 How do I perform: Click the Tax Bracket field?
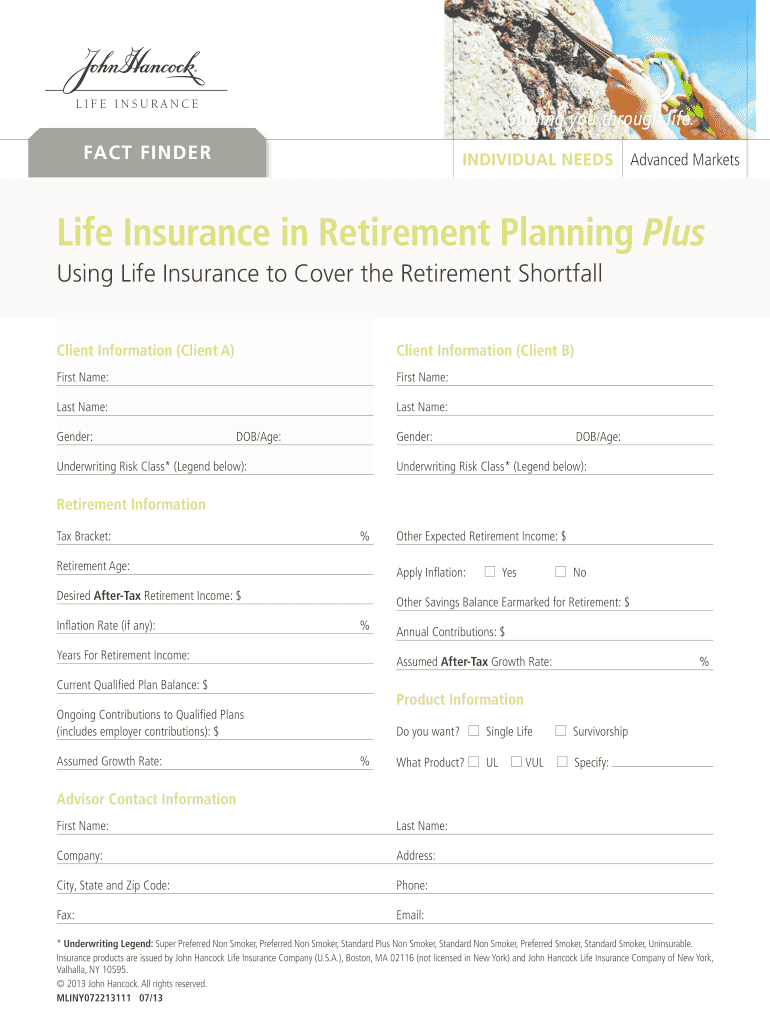(235, 537)
